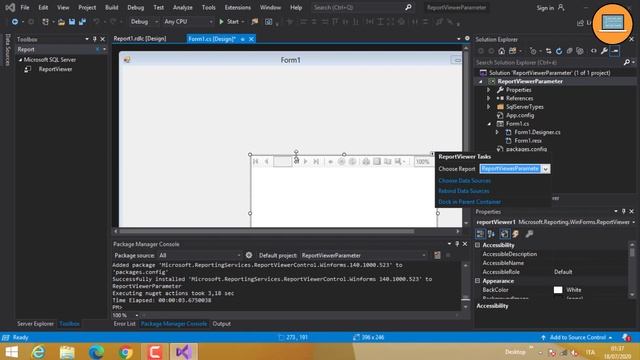This screenshot has width=640, height=360.
Task: Click the print icon on ReportViewer toolbar
Action: pos(366,162)
